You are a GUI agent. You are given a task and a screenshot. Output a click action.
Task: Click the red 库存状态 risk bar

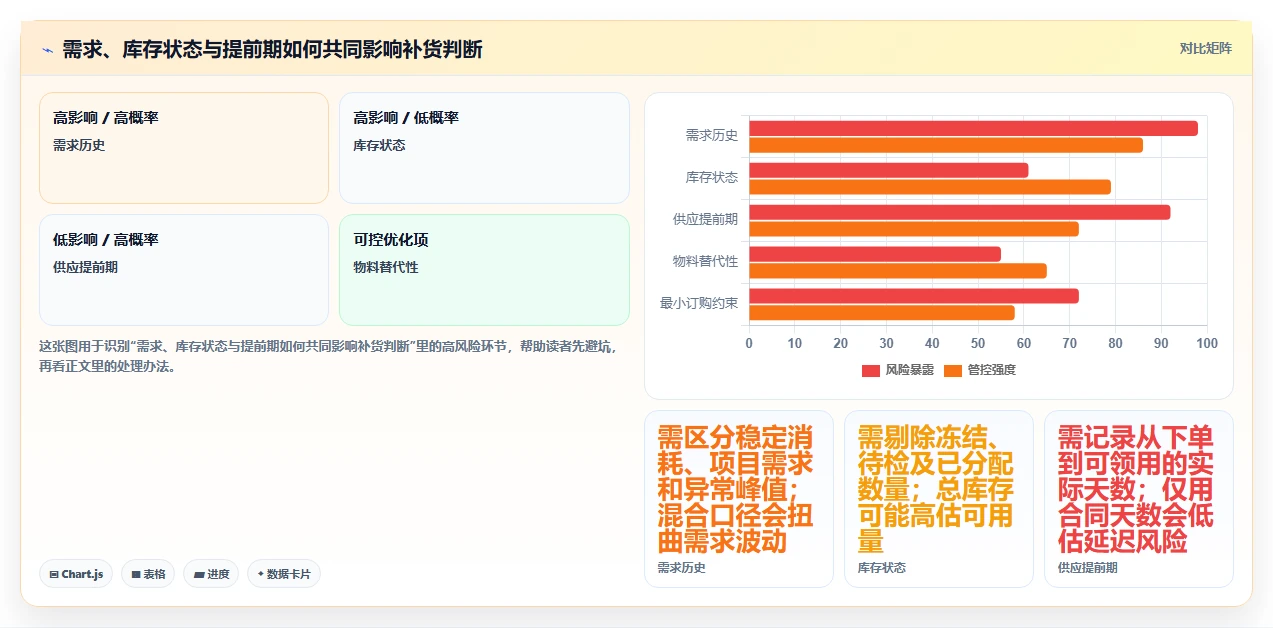click(x=889, y=170)
